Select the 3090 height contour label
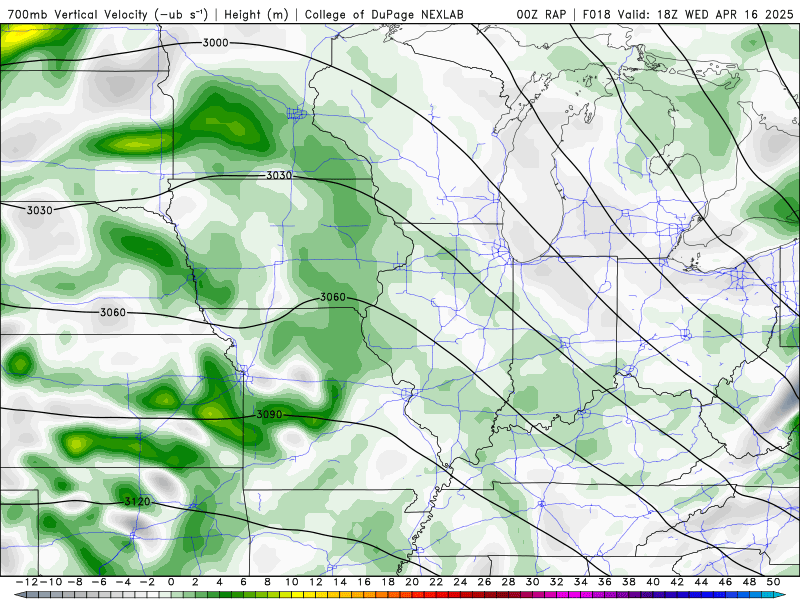 tap(269, 414)
